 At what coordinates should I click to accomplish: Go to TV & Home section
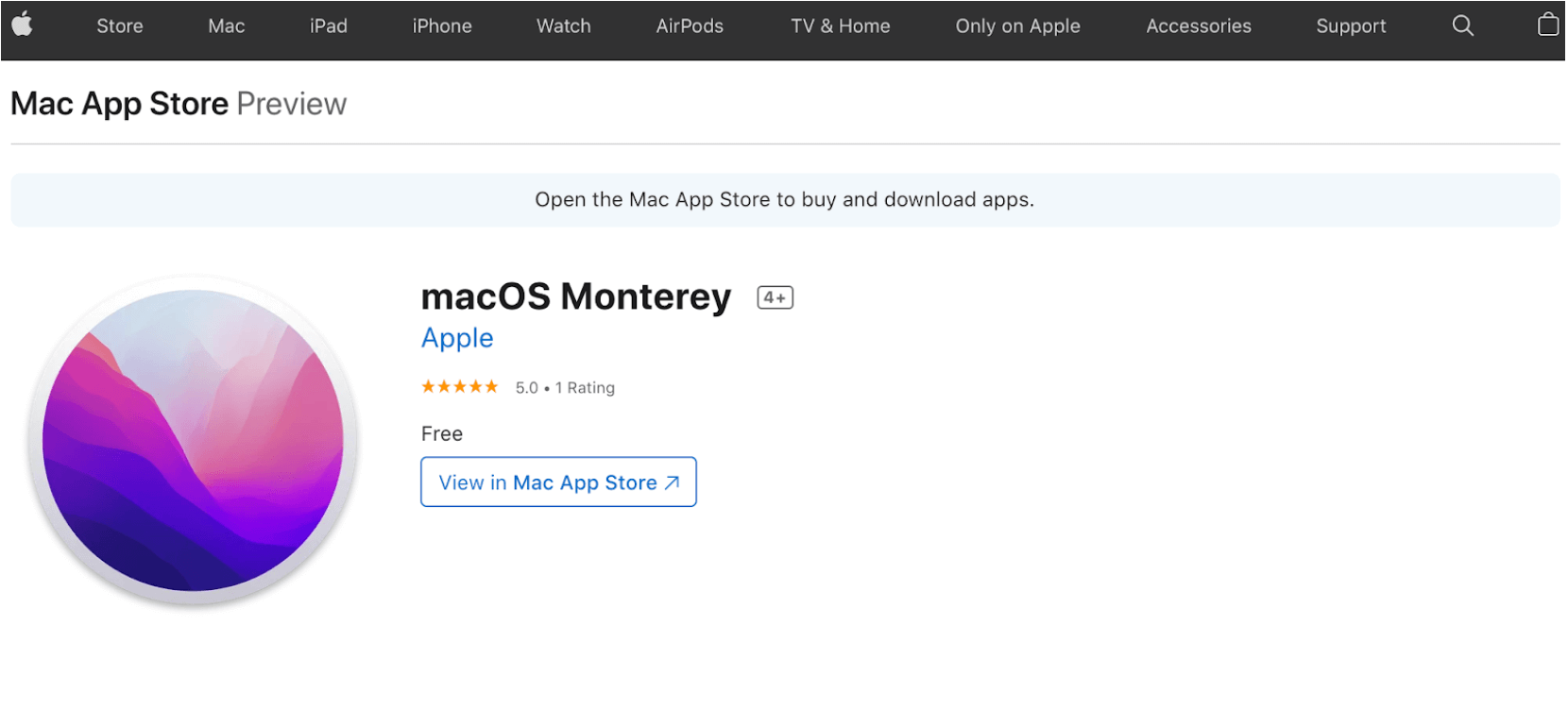[841, 26]
